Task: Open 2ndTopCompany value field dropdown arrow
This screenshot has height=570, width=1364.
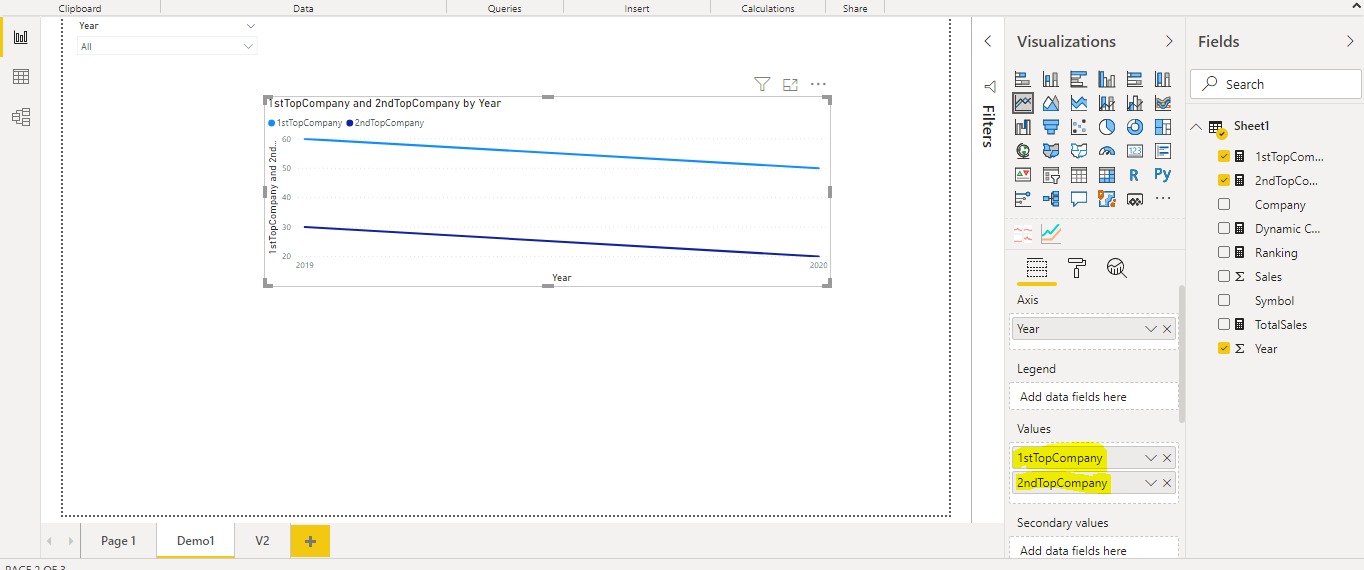Action: pyautogui.click(x=1151, y=483)
